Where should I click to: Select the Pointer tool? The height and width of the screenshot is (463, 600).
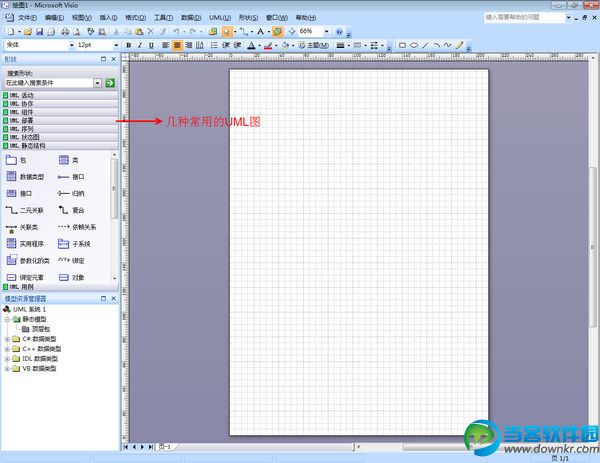[227, 32]
